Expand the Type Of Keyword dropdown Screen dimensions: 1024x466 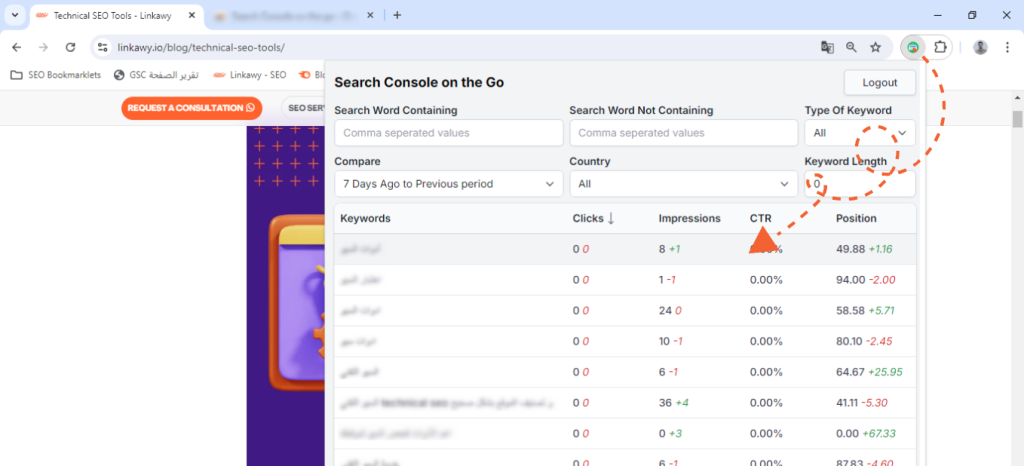pyautogui.click(x=859, y=133)
